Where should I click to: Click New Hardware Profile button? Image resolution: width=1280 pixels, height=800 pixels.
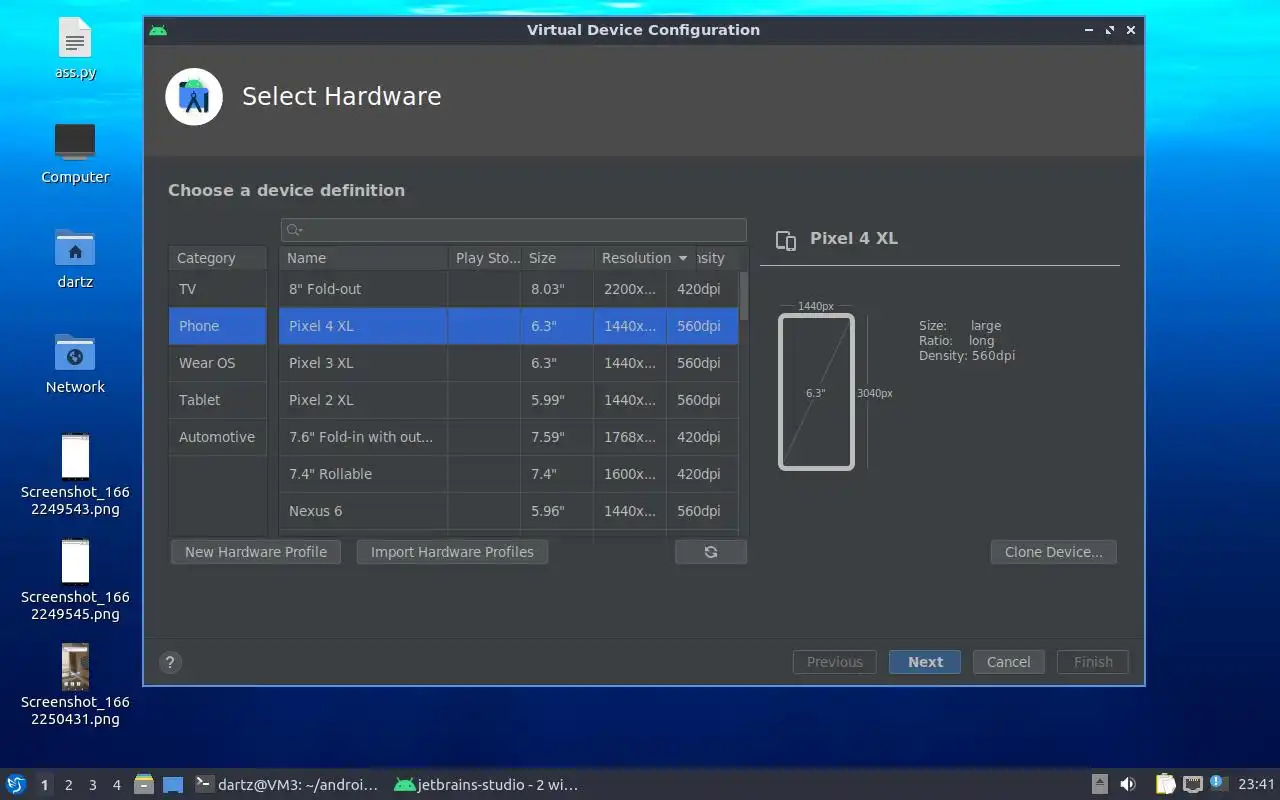[256, 552]
